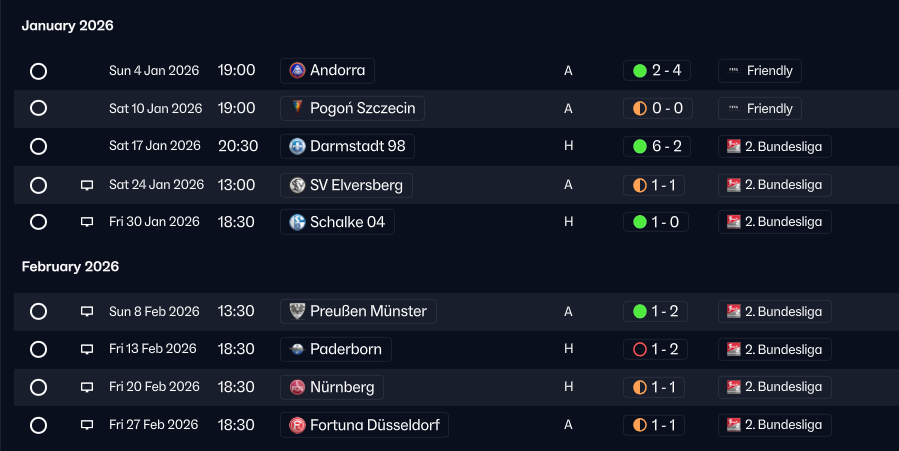Click the February 2026 section heading
This screenshot has height=451, width=899.
click(x=71, y=266)
